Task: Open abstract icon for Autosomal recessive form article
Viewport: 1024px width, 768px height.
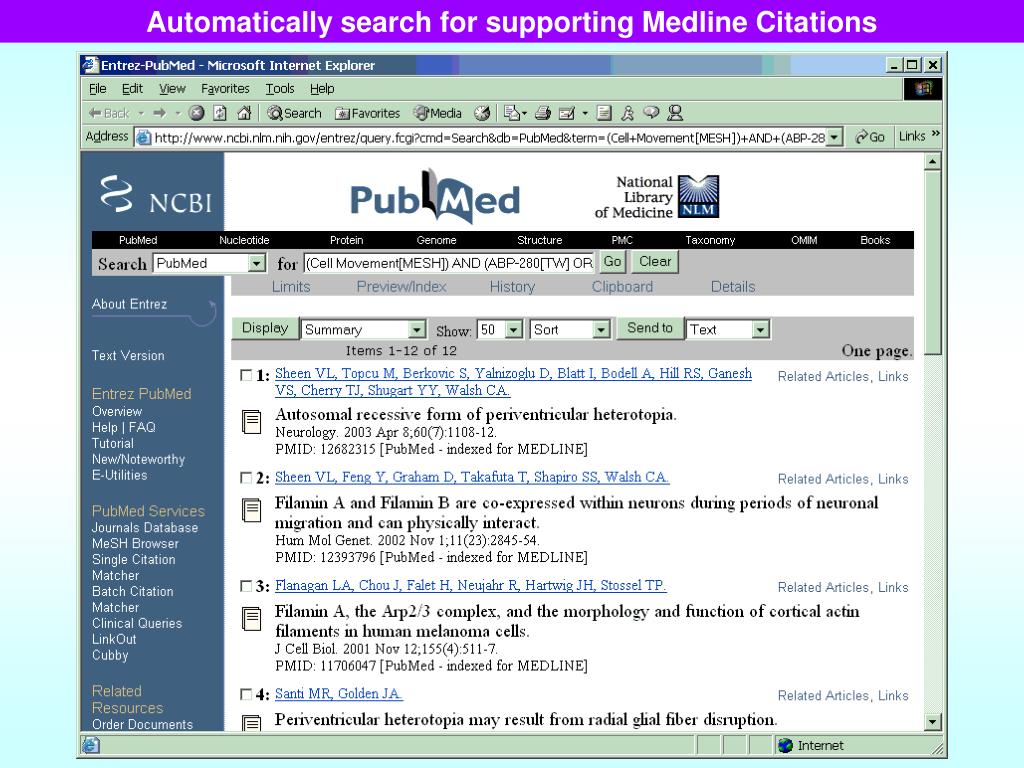Action: pos(251,421)
